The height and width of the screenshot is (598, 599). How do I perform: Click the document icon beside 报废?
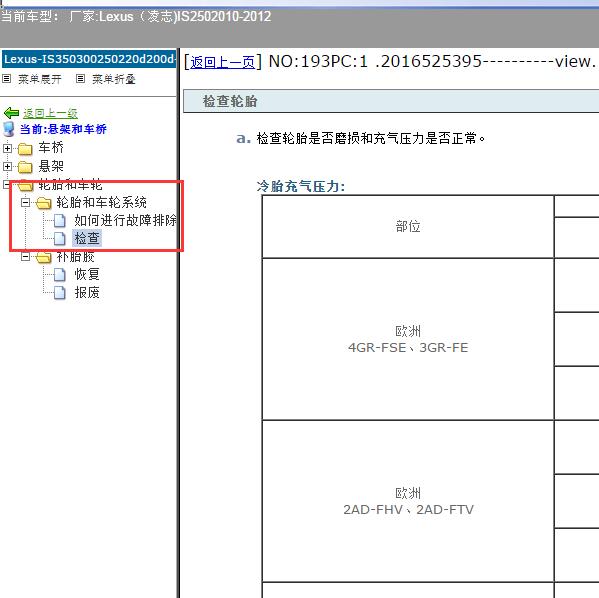[59, 293]
